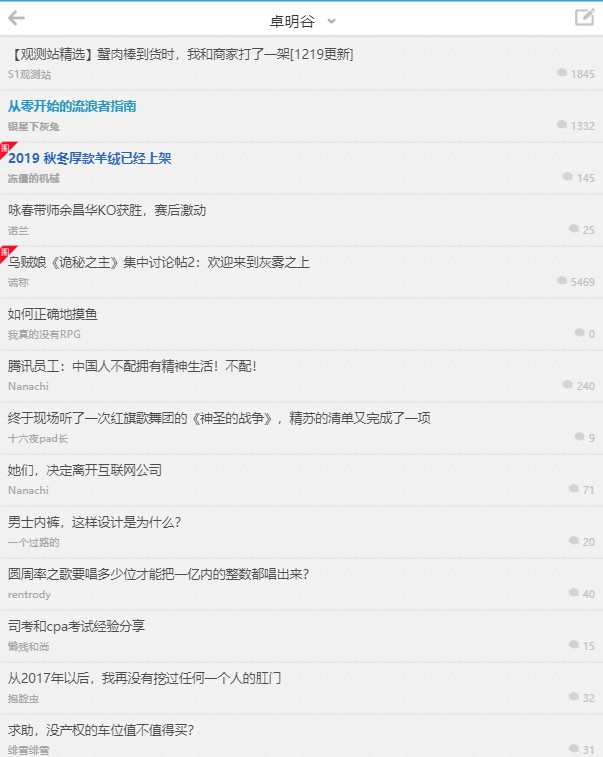Click the reply bubble icon showing 1845
Screen dimensions: 603x757
tap(561, 72)
